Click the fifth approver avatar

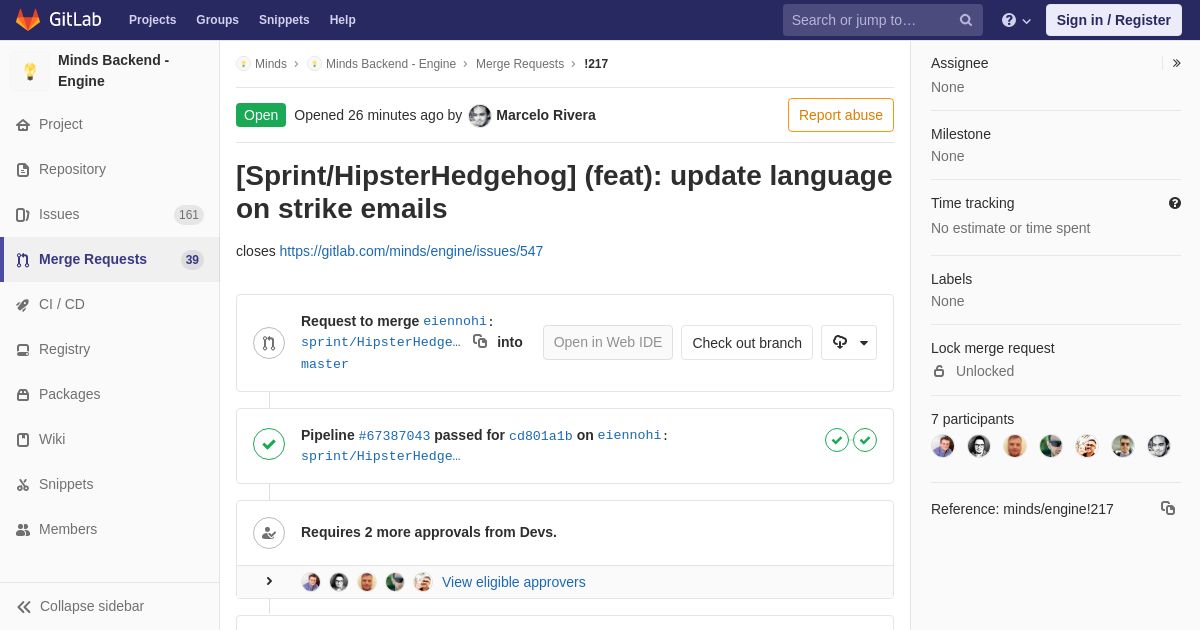(x=423, y=582)
